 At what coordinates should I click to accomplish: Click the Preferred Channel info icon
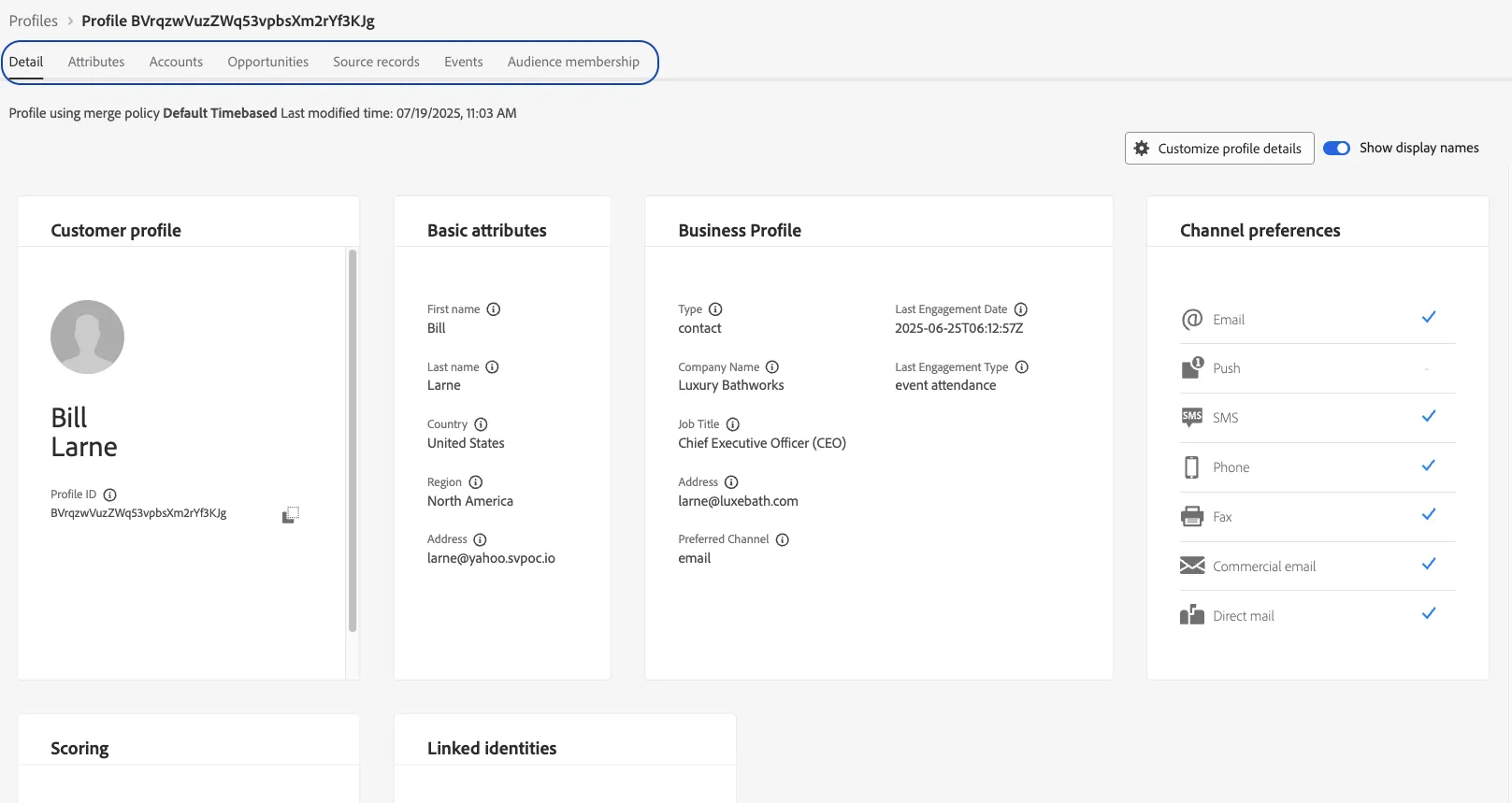(783, 539)
